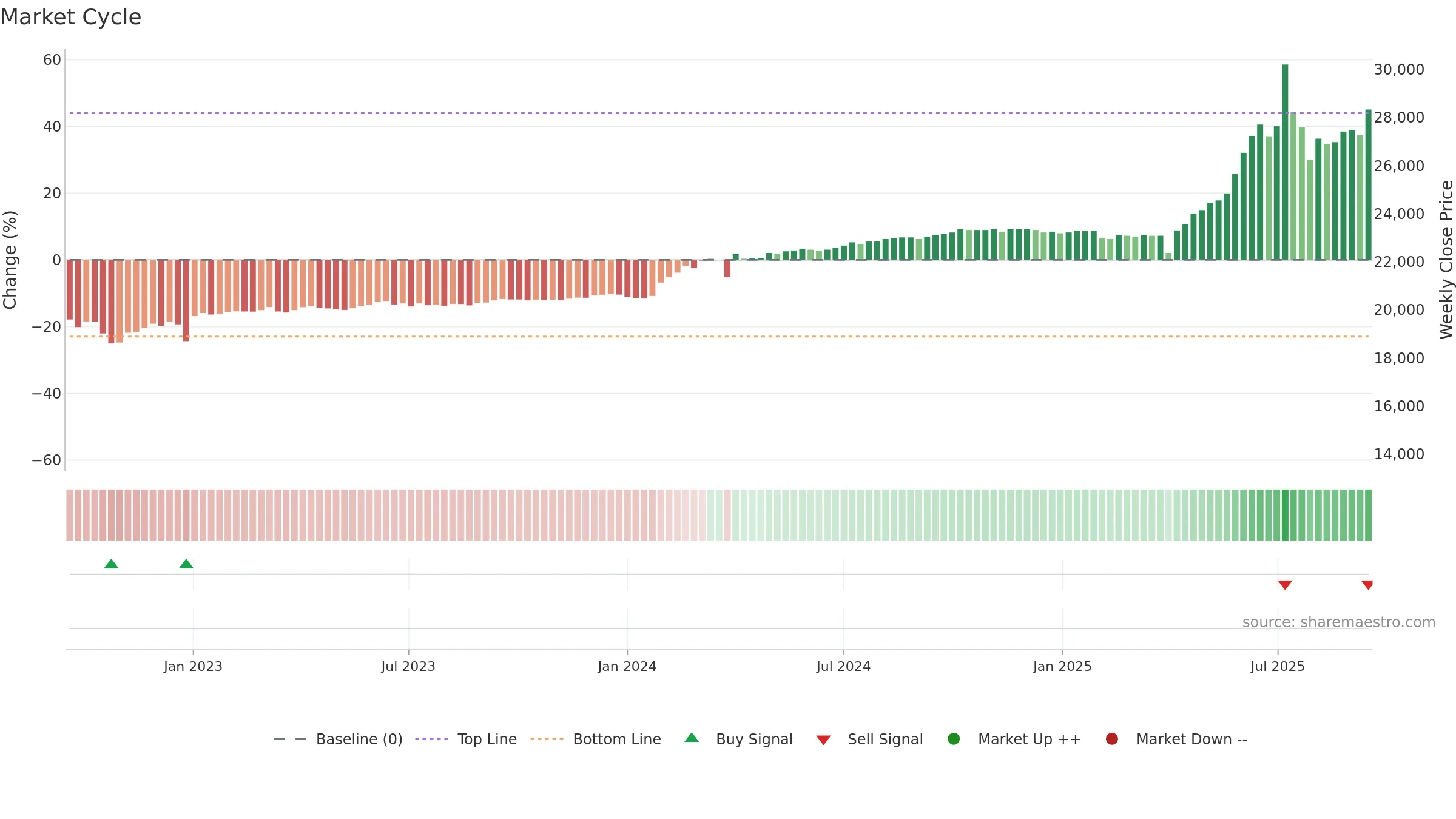Screen dimensions: 1456x819
Task: Click the source: sharemaestro.com text
Action: pyautogui.click(x=1339, y=622)
